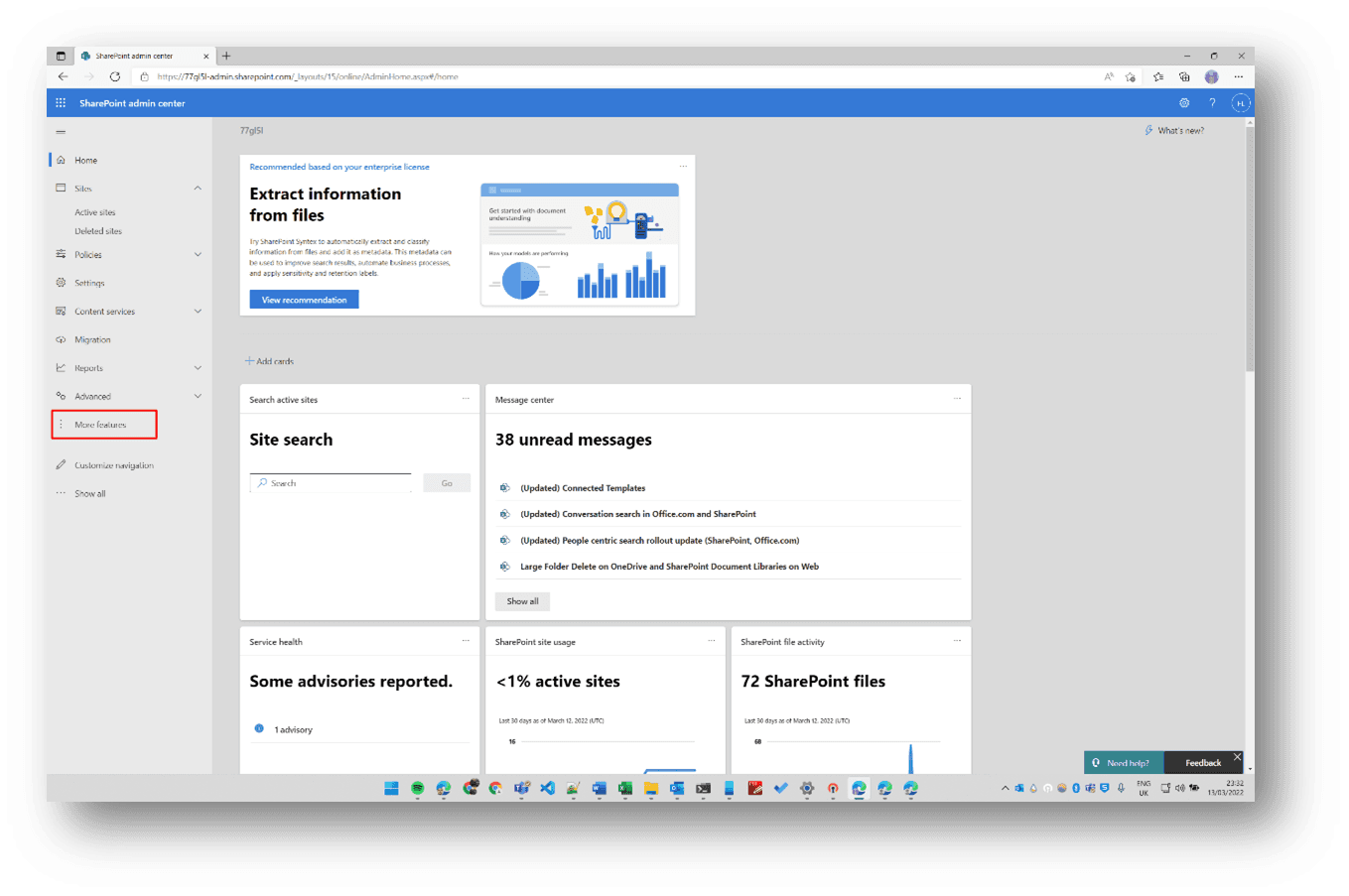Open the browser Collections icon
Image resolution: width=1349 pixels, height=896 pixels.
click(x=1183, y=76)
